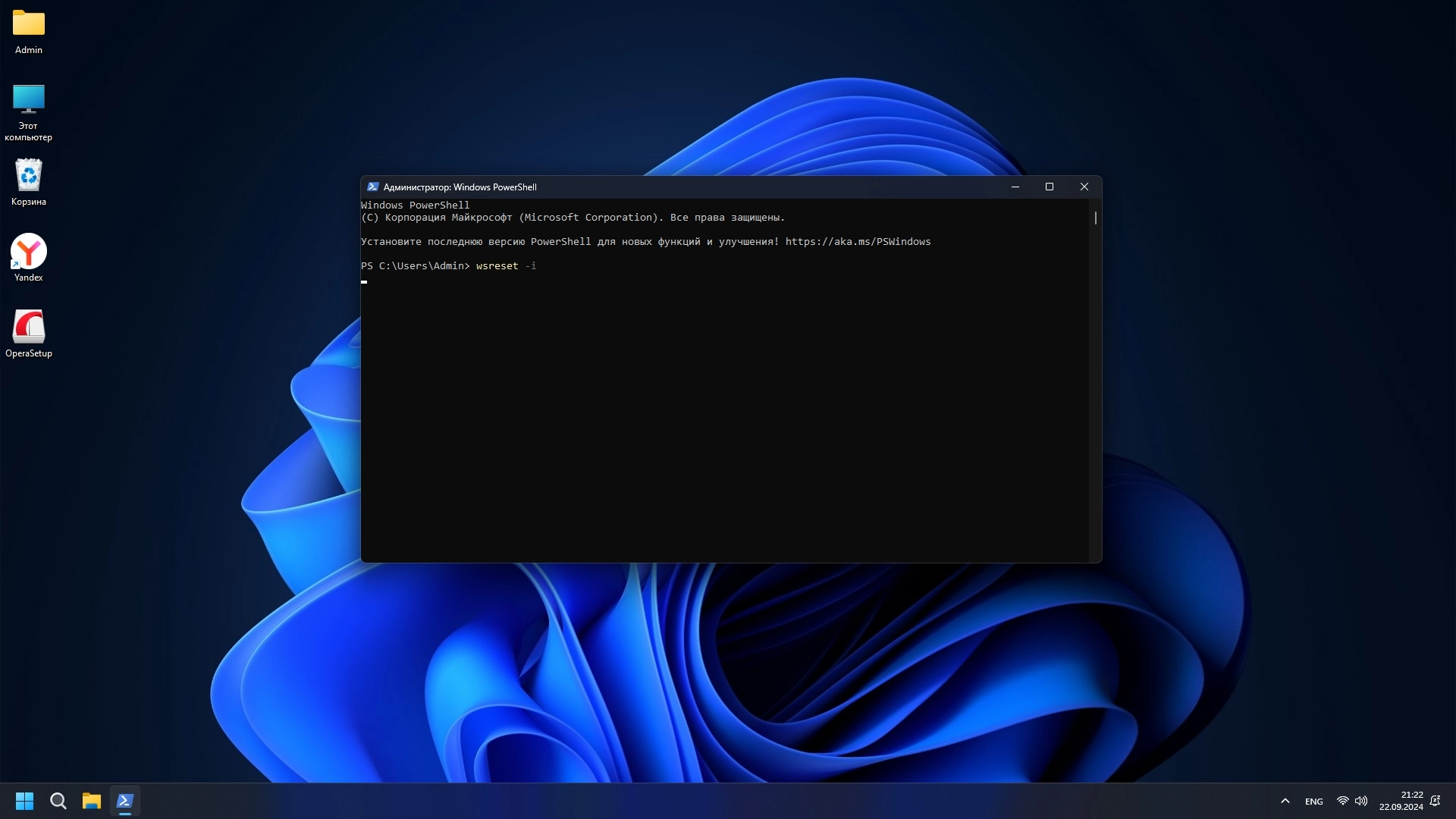Click the PowerShell taskbar icon

click(x=125, y=801)
